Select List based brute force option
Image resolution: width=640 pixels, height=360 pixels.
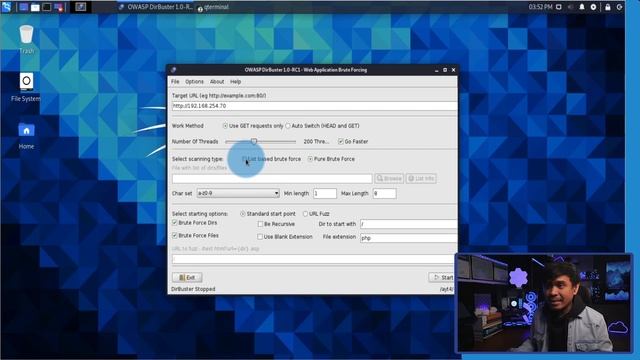click(x=271, y=159)
